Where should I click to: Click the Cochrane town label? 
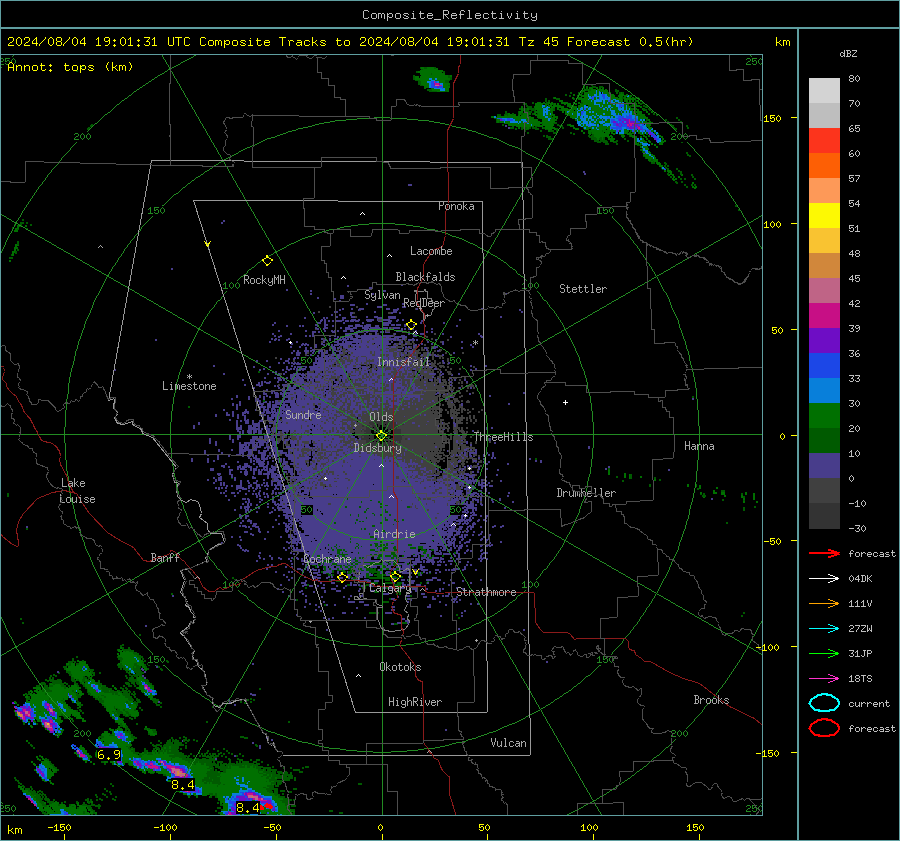click(x=327, y=559)
